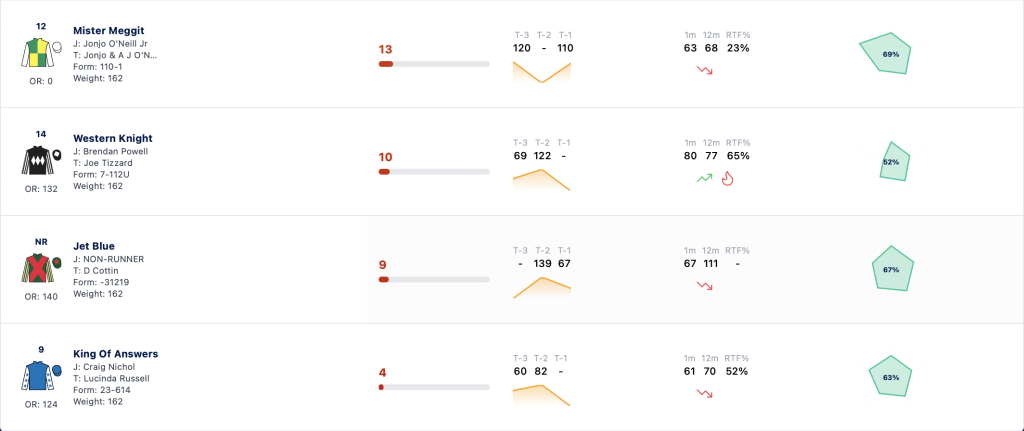Click the rating bar showing 4 for King Of Answers

[434, 387]
